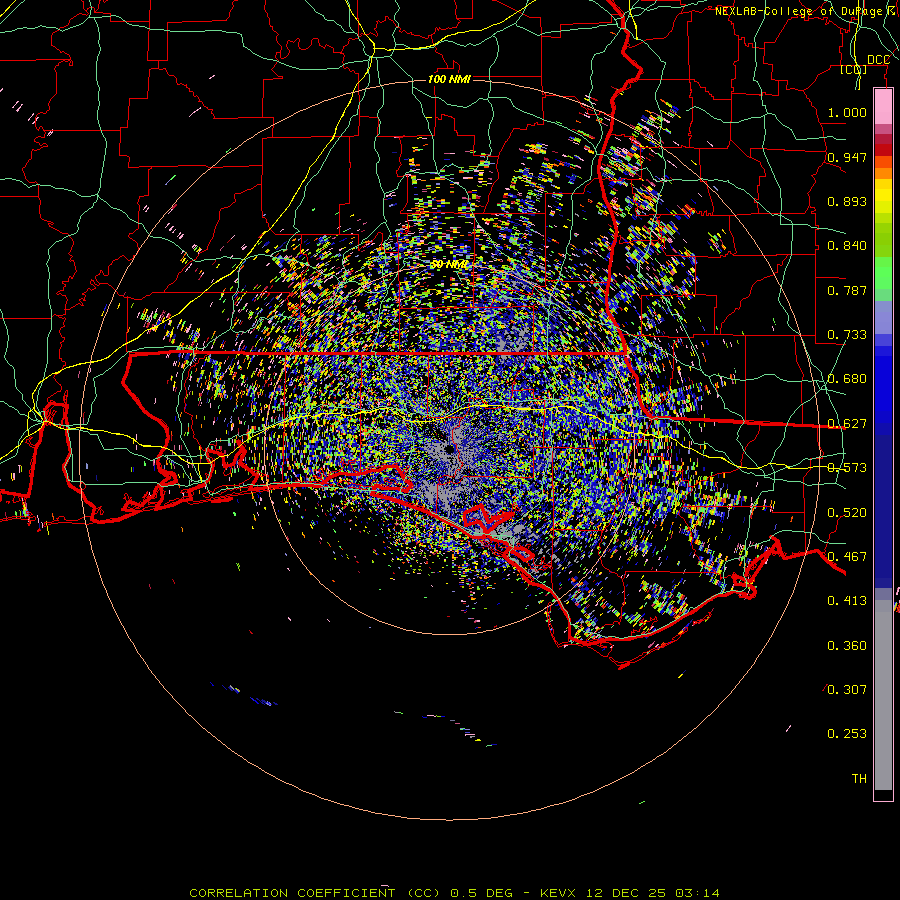
Task: Click the 0.253 legend value
Action: (847, 734)
